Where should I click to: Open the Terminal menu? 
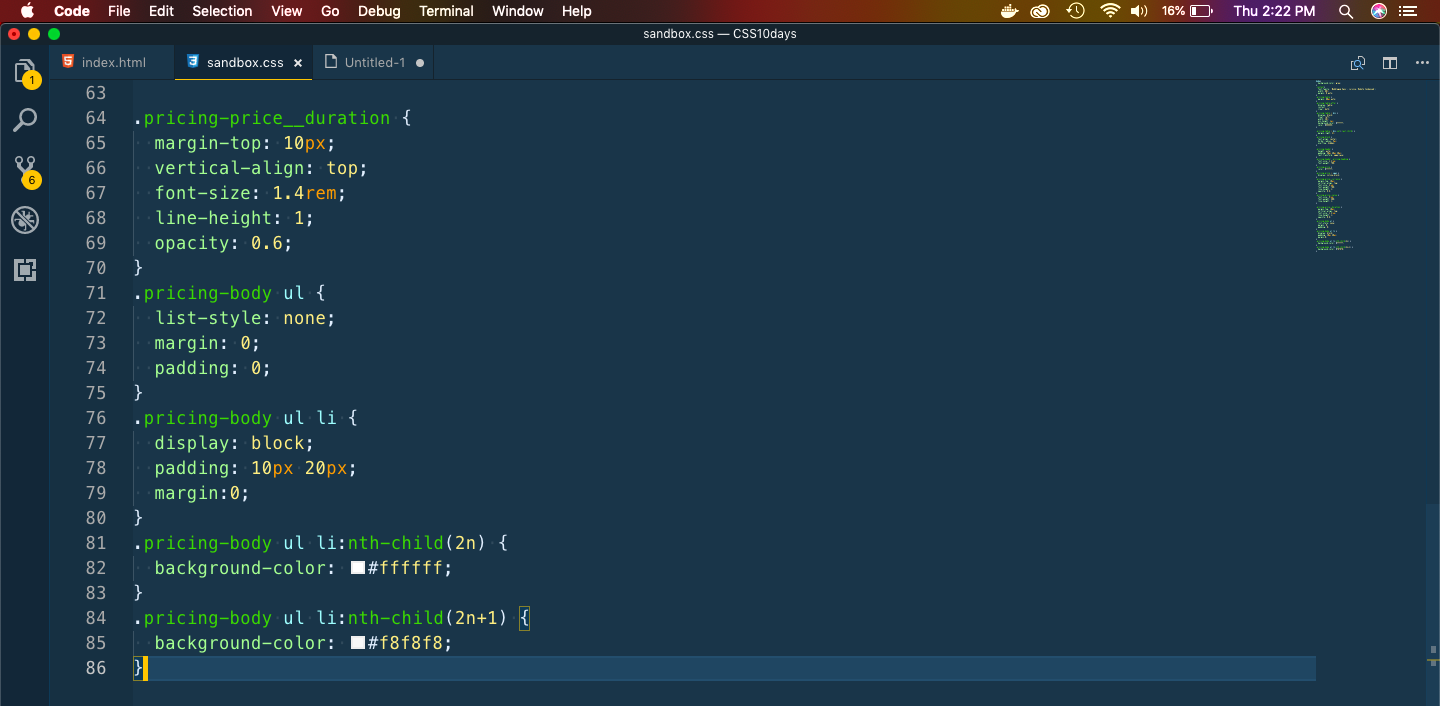(x=446, y=11)
